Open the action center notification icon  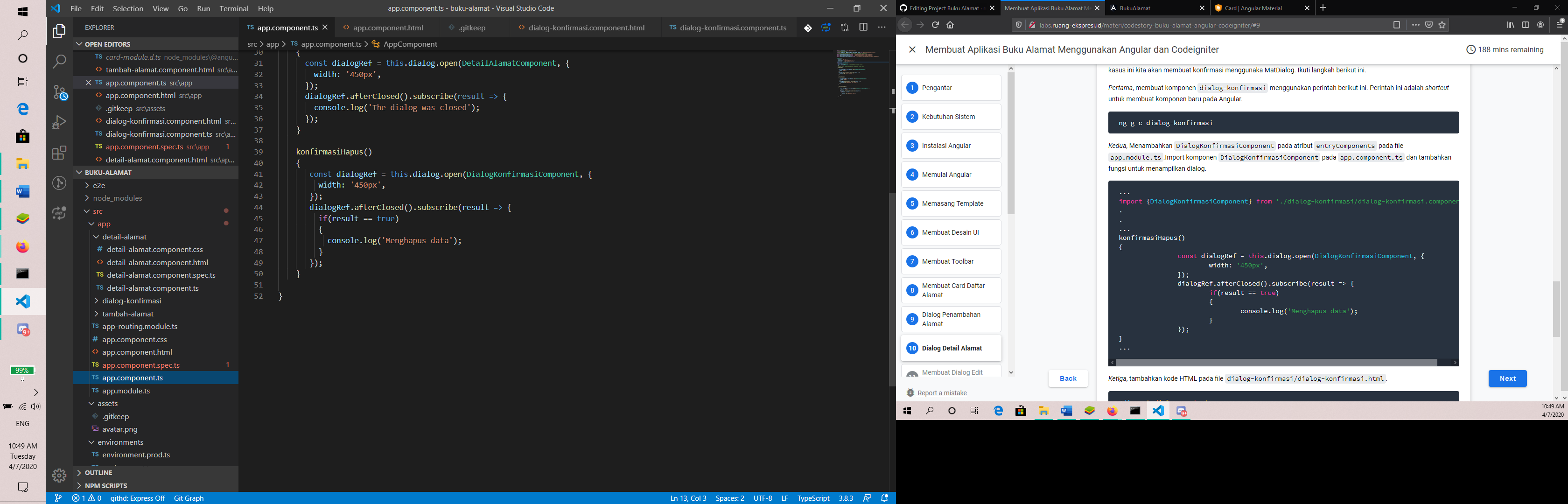(22, 487)
